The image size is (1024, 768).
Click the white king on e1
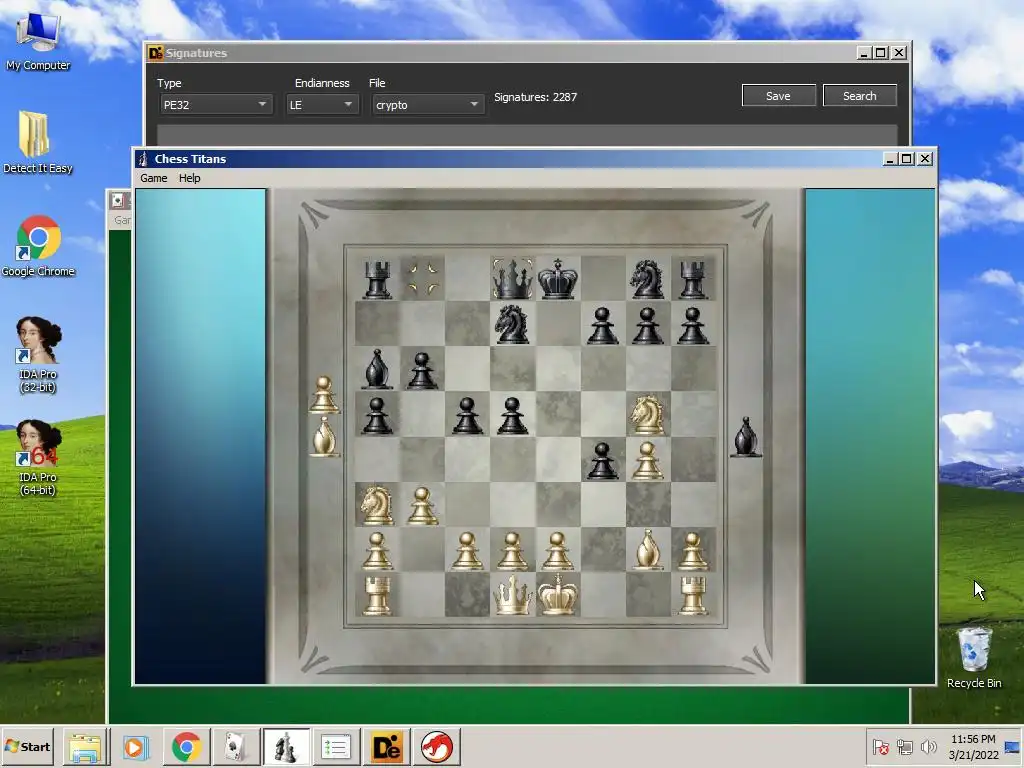click(x=557, y=595)
